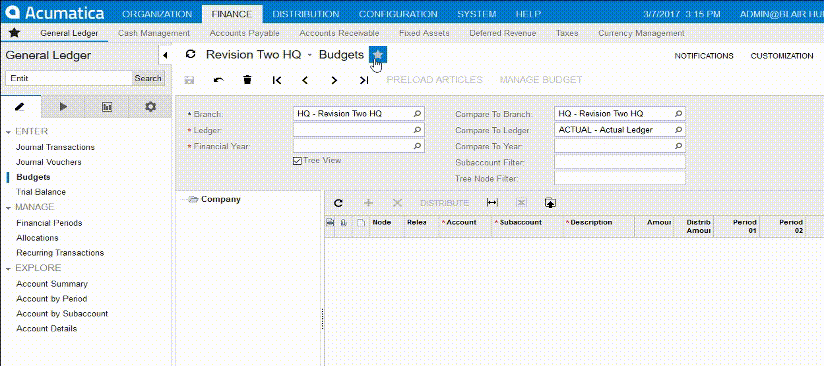This screenshot has height=366, width=824.
Task: Open Account Summary link
Action: click(52, 283)
